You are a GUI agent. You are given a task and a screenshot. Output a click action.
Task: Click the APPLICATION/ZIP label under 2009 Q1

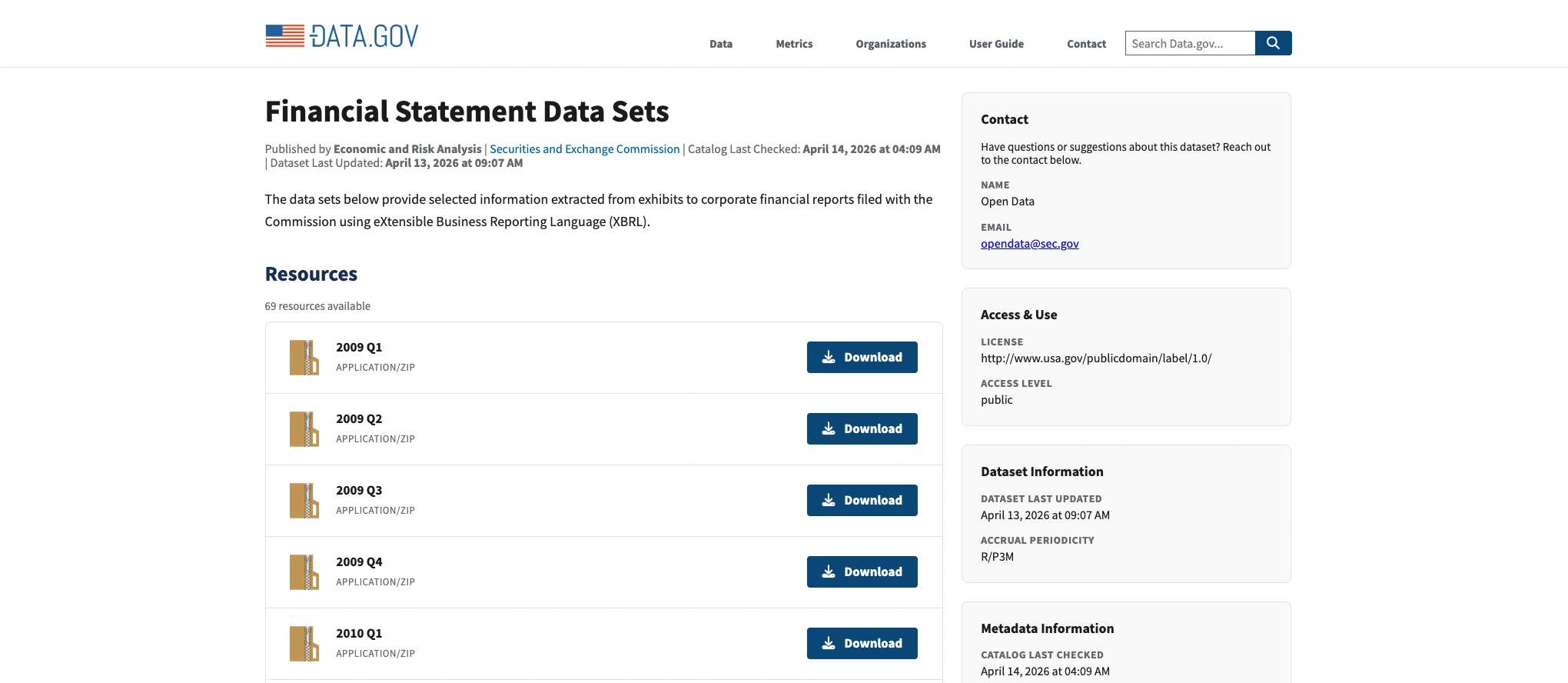(x=375, y=368)
